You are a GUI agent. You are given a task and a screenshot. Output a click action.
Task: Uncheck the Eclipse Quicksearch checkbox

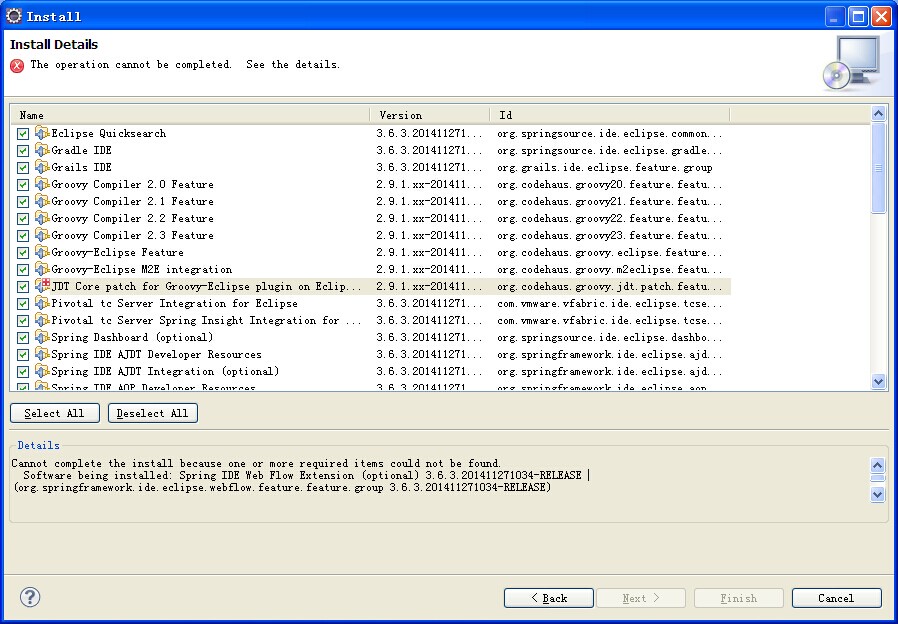pos(23,134)
